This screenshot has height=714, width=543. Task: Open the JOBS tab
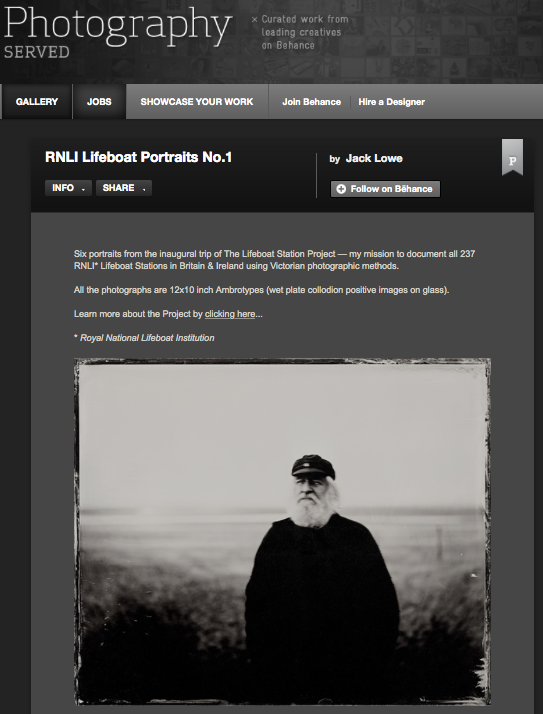click(99, 102)
